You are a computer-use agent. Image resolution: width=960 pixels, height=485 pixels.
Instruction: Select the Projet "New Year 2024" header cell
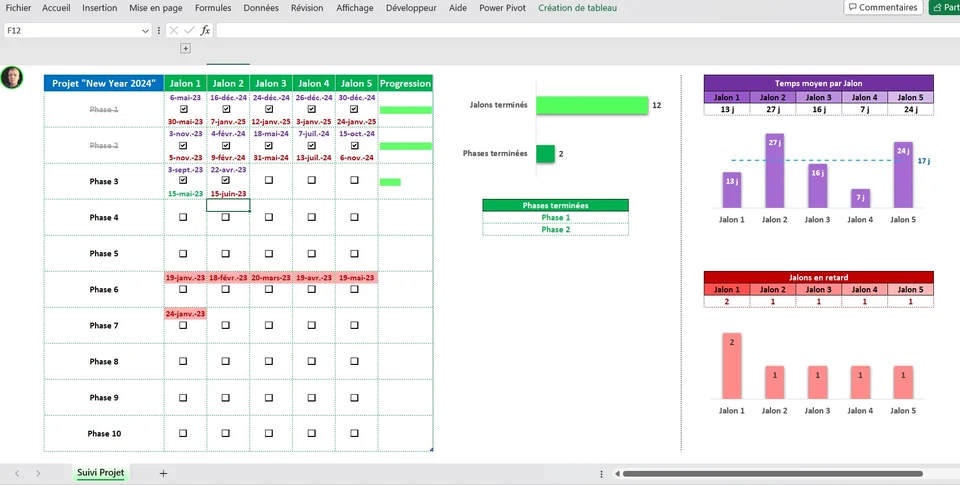pyautogui.click(x=104, y=83)
